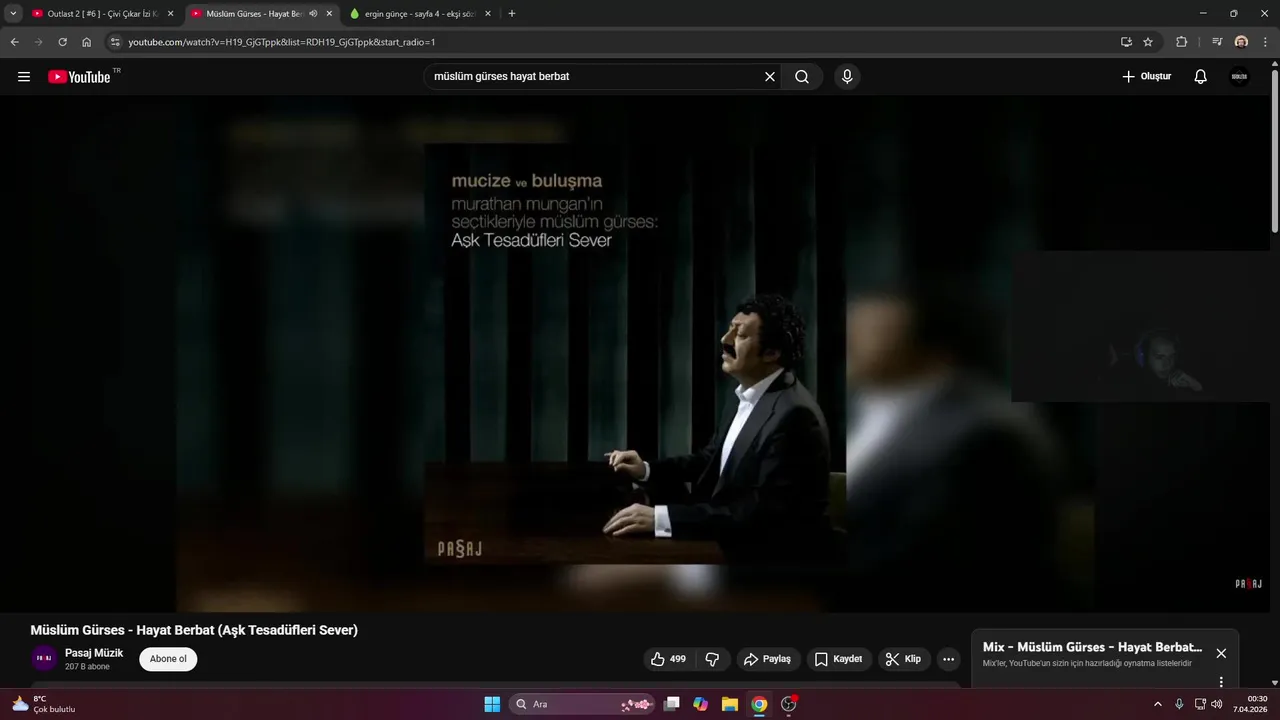Submit search with the magnifier button
Image resolution: width=1280 pixels, height=720 pixels.
[x=802, y=77]
